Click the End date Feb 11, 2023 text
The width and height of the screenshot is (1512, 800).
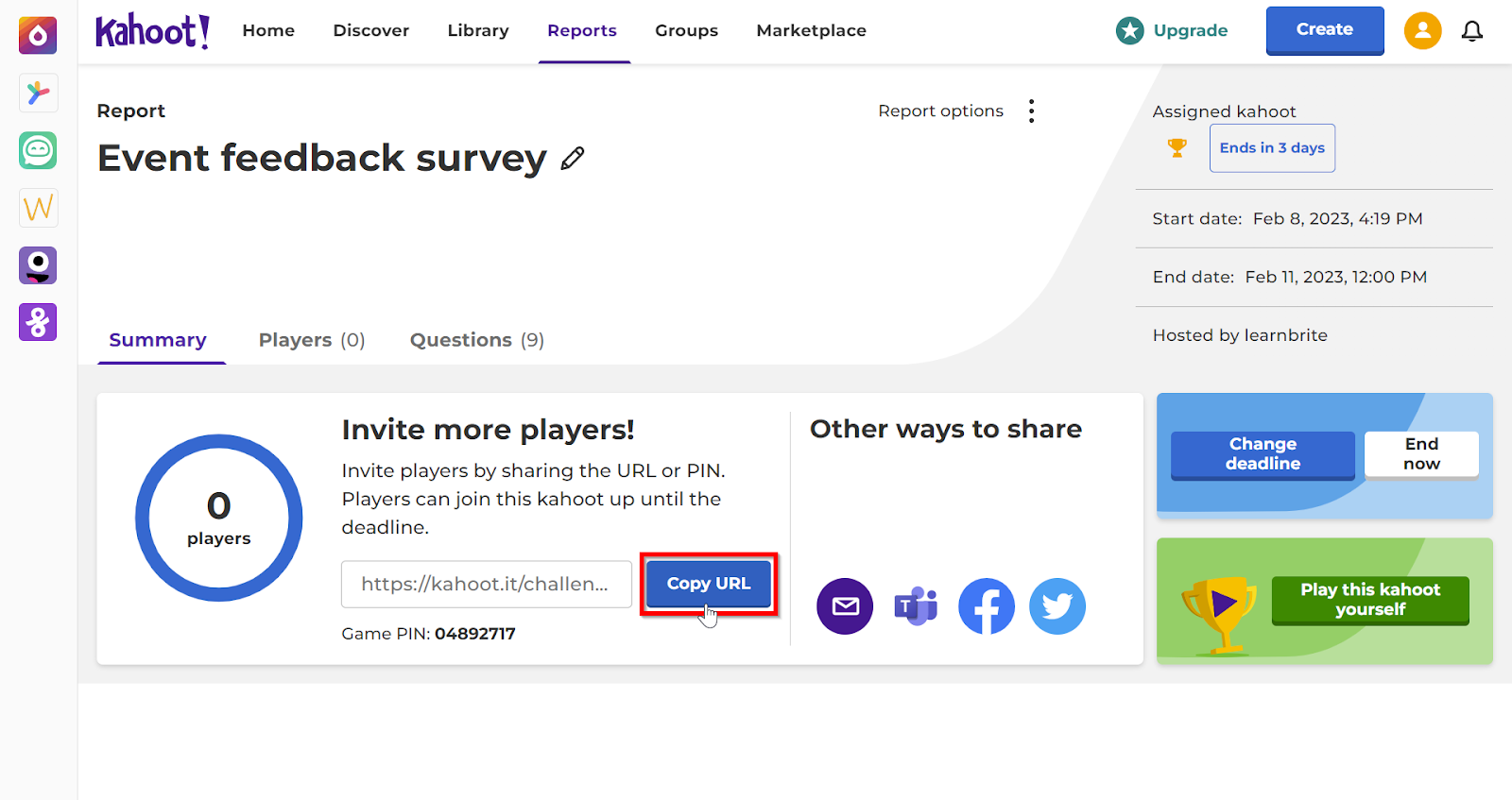point(1290,278)
